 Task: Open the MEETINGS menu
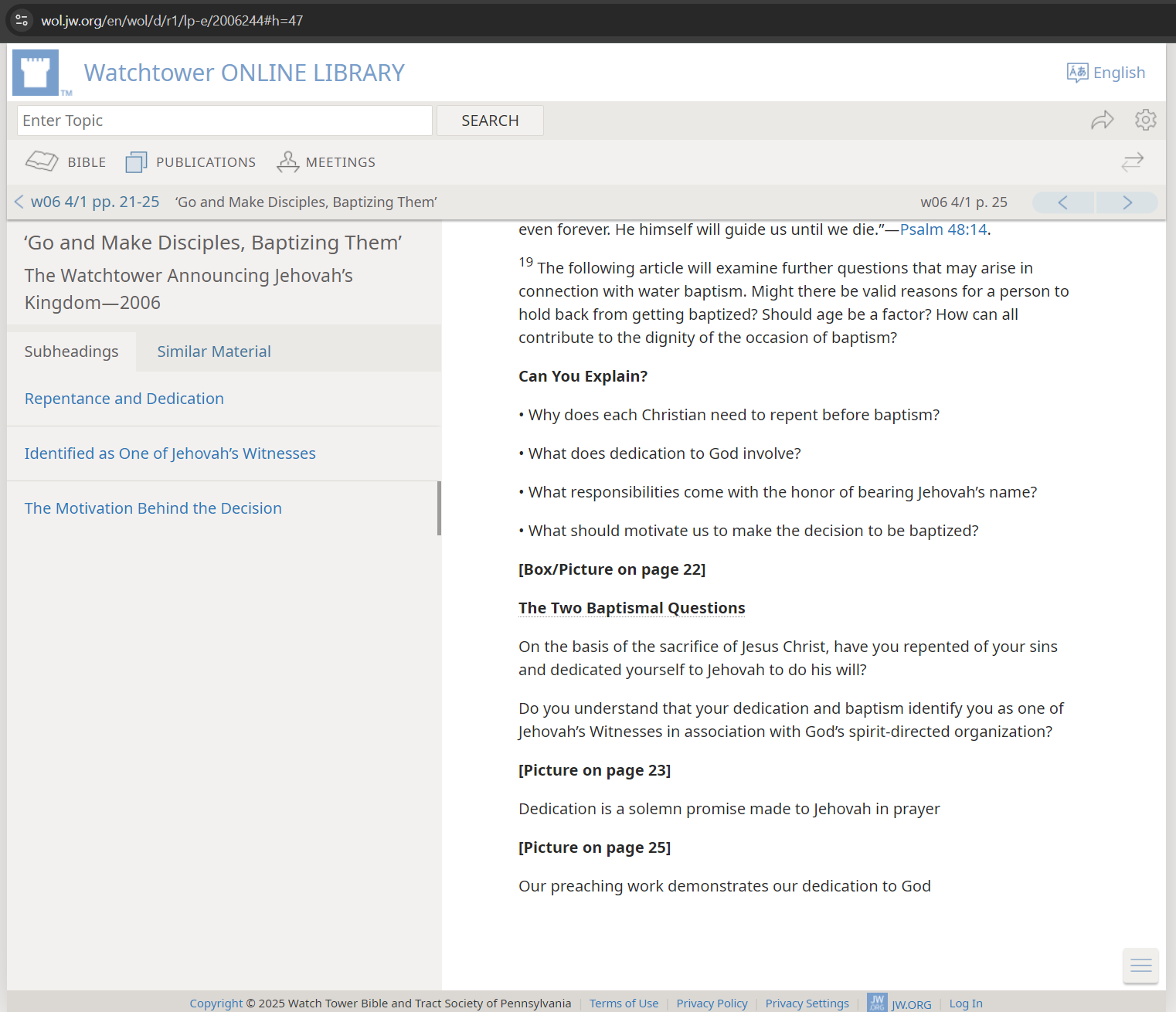coord(326,162)
